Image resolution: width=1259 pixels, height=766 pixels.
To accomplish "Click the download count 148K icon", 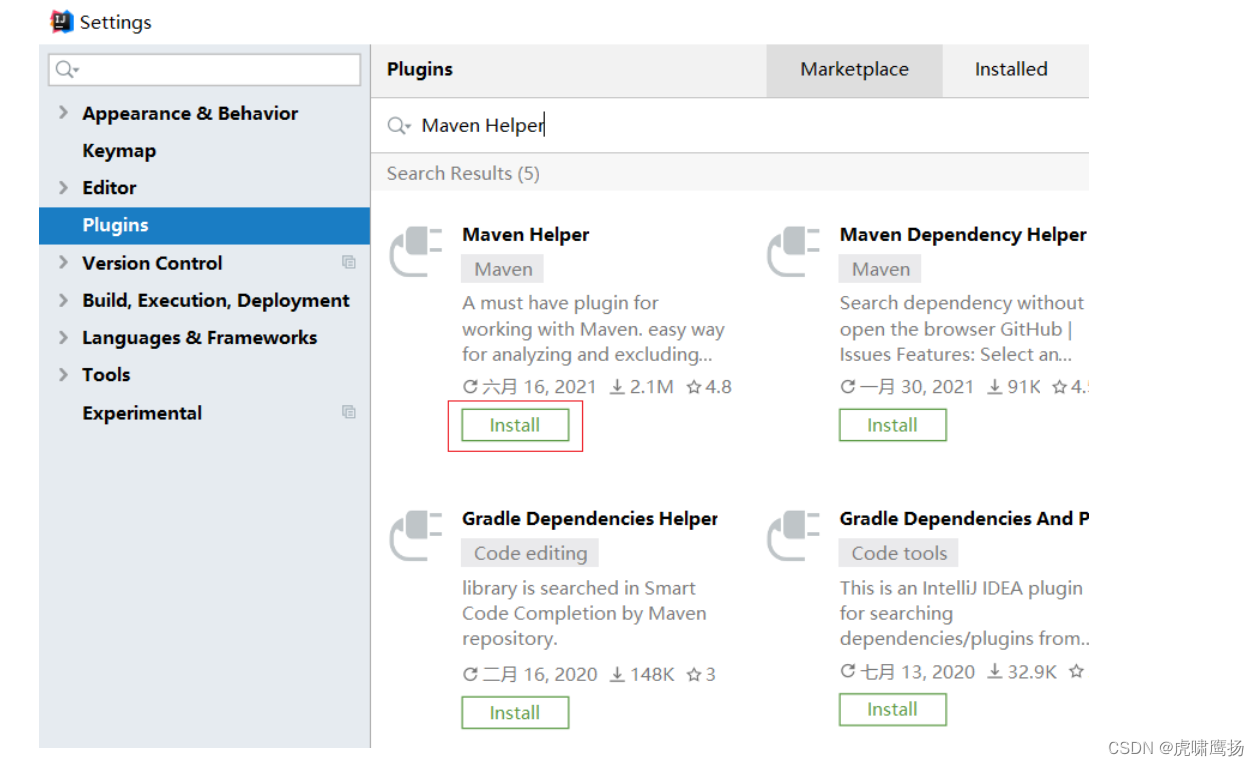I will (x=617, y=674).
